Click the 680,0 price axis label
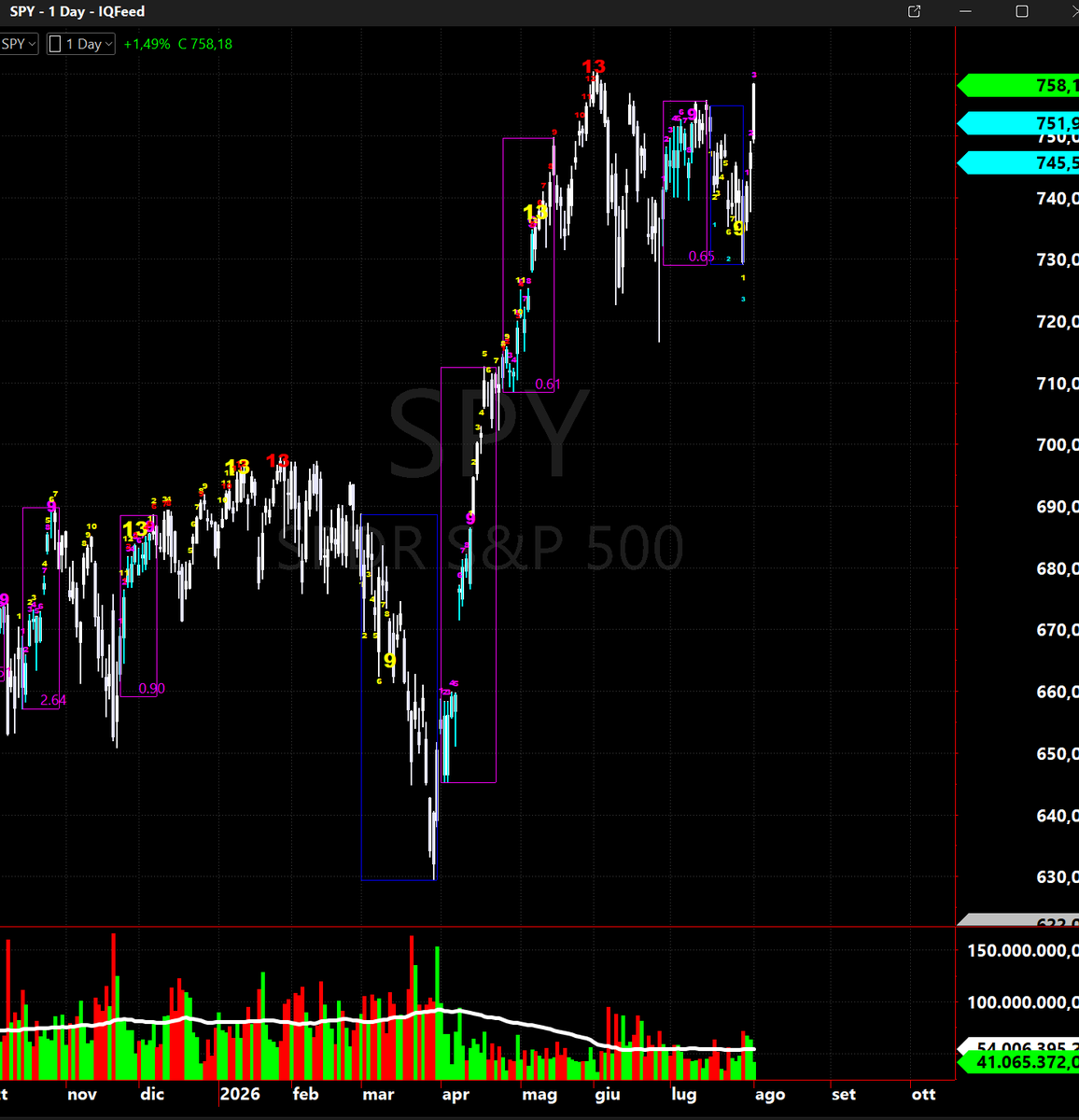This screenshot has height=1120, width=1079. point(1058,568)
